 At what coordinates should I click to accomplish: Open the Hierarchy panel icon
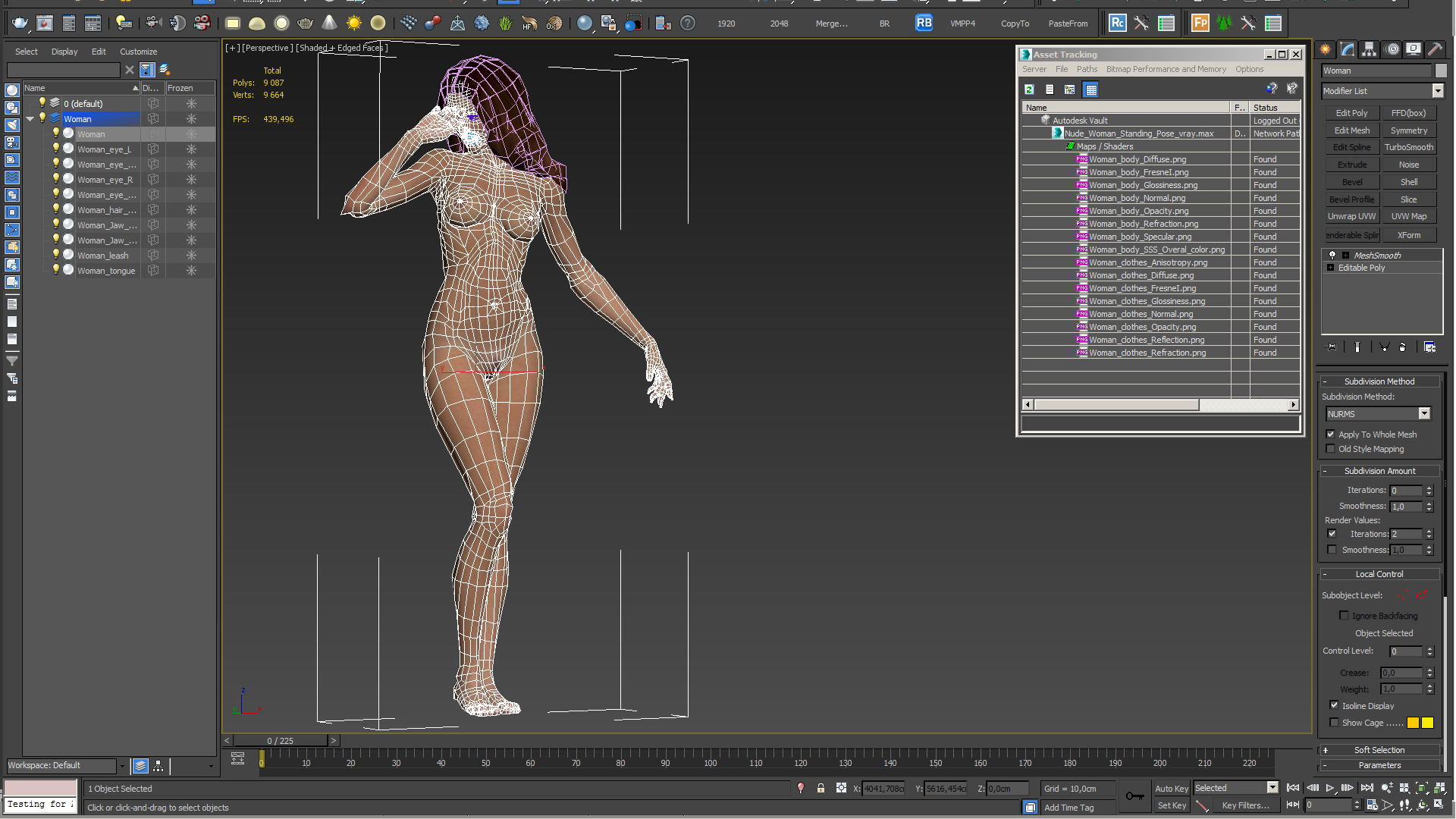pyautogui.click(x=1370, y=49)
